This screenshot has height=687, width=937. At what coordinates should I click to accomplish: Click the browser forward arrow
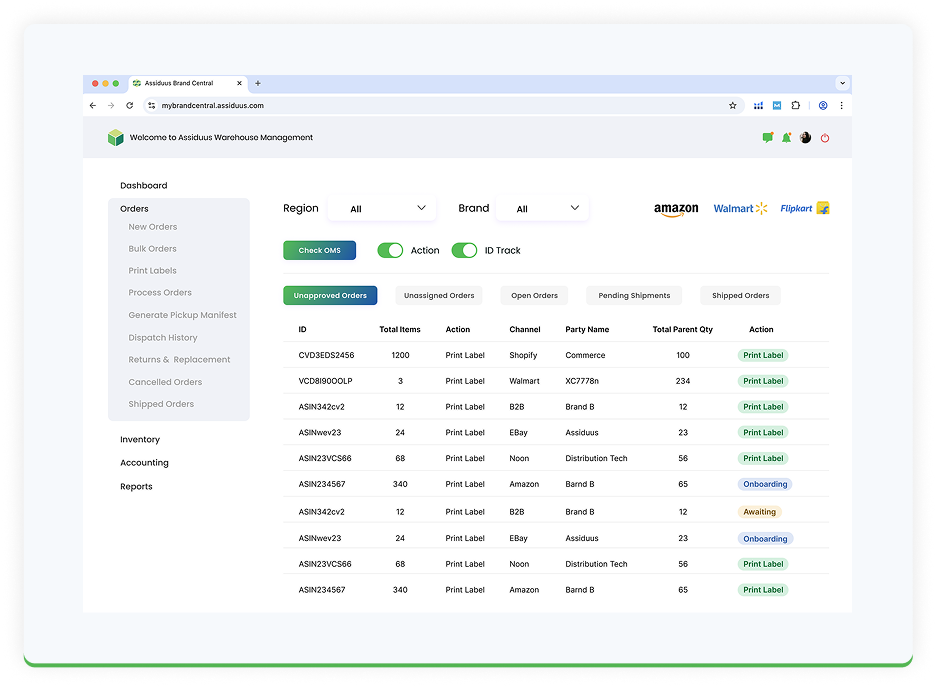[111, 105]
